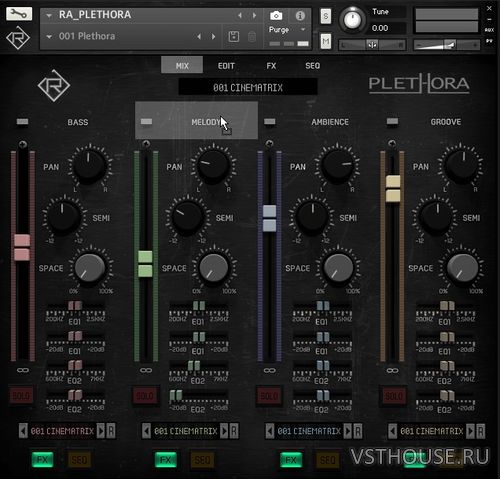Take a snapshot with the camera icon
Image resolution: width=500 pixels, height=479 pixels.
pyautogui.click(x=276, y=15)
